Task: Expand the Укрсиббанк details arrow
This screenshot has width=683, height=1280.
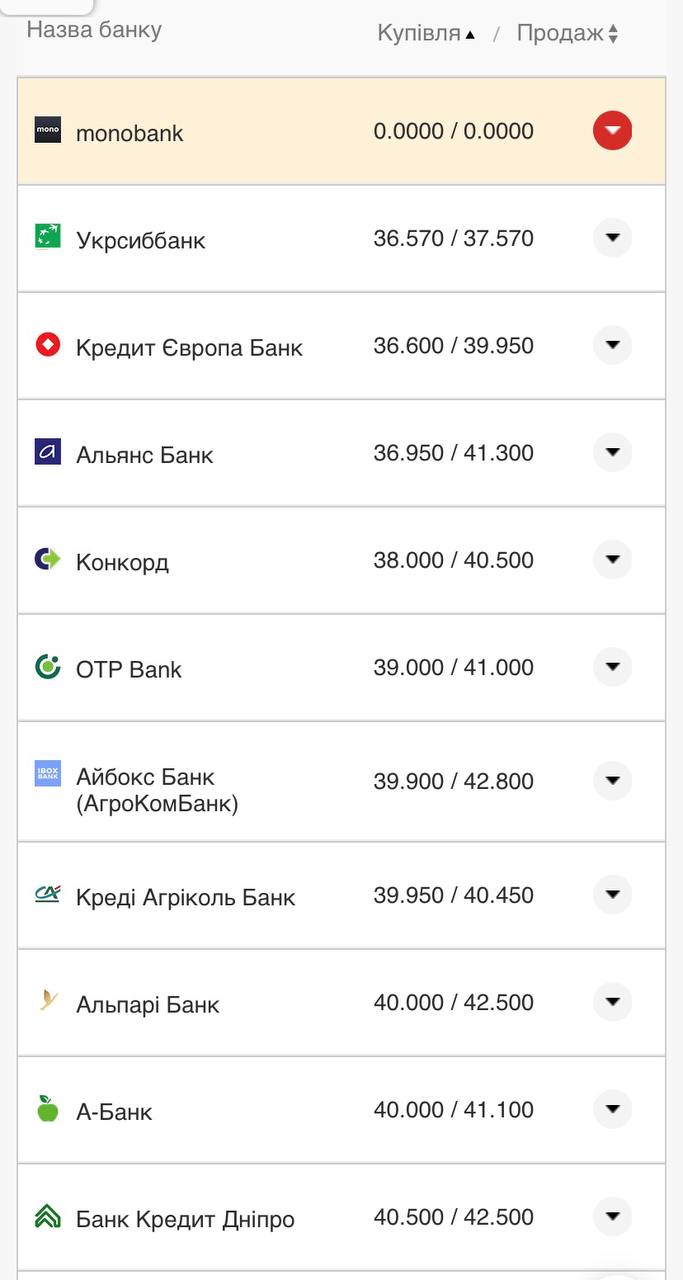Action: point(612,238)
